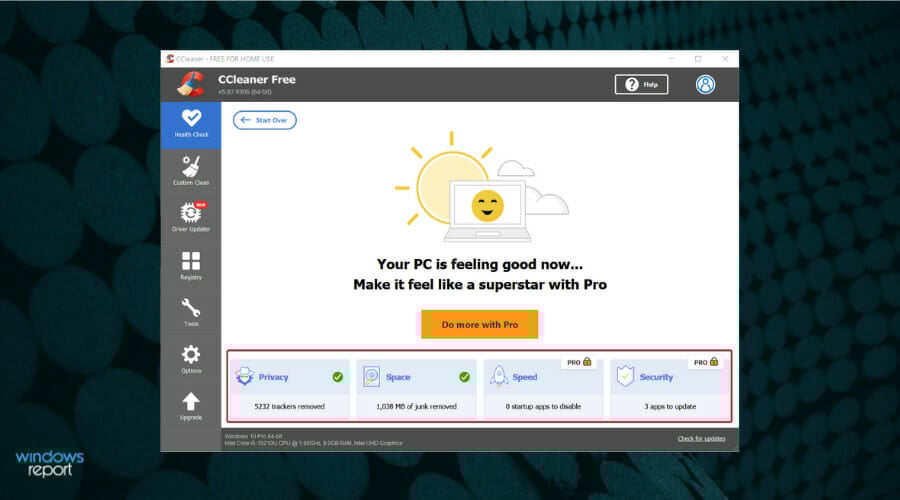The height and width of the screenshot is (500, 900).
Task: Click the PRO lock on Security card
Action: coord(706,362)
